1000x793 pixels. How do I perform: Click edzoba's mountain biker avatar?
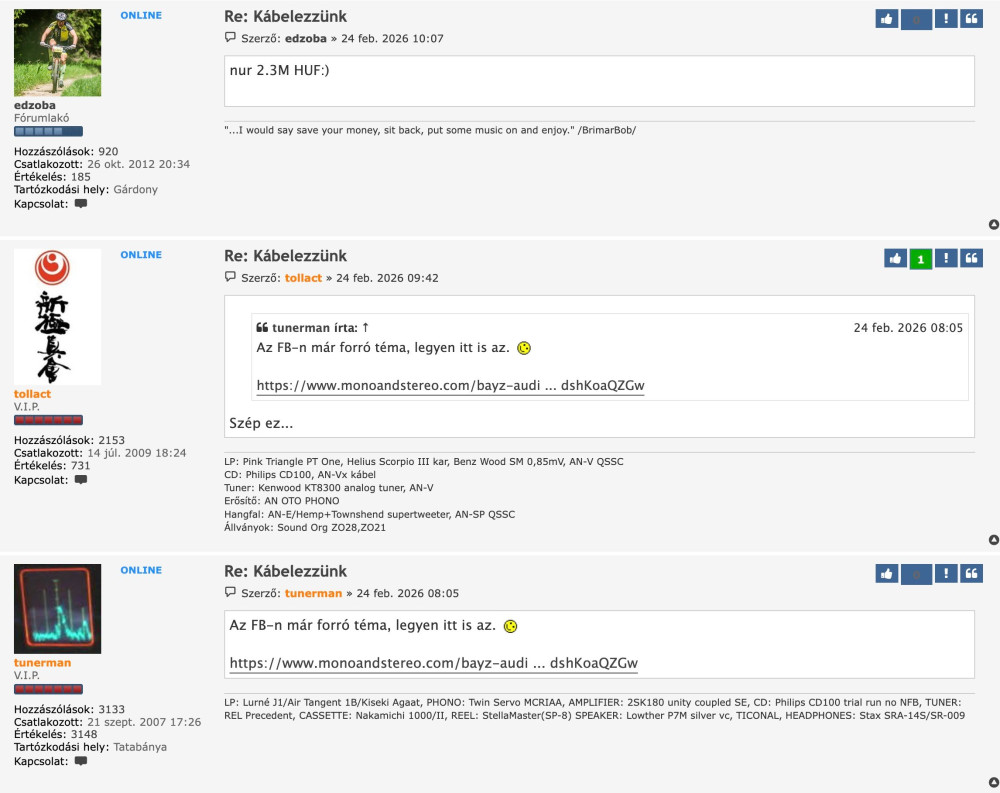pyautogui.click(x=57, y=51)
